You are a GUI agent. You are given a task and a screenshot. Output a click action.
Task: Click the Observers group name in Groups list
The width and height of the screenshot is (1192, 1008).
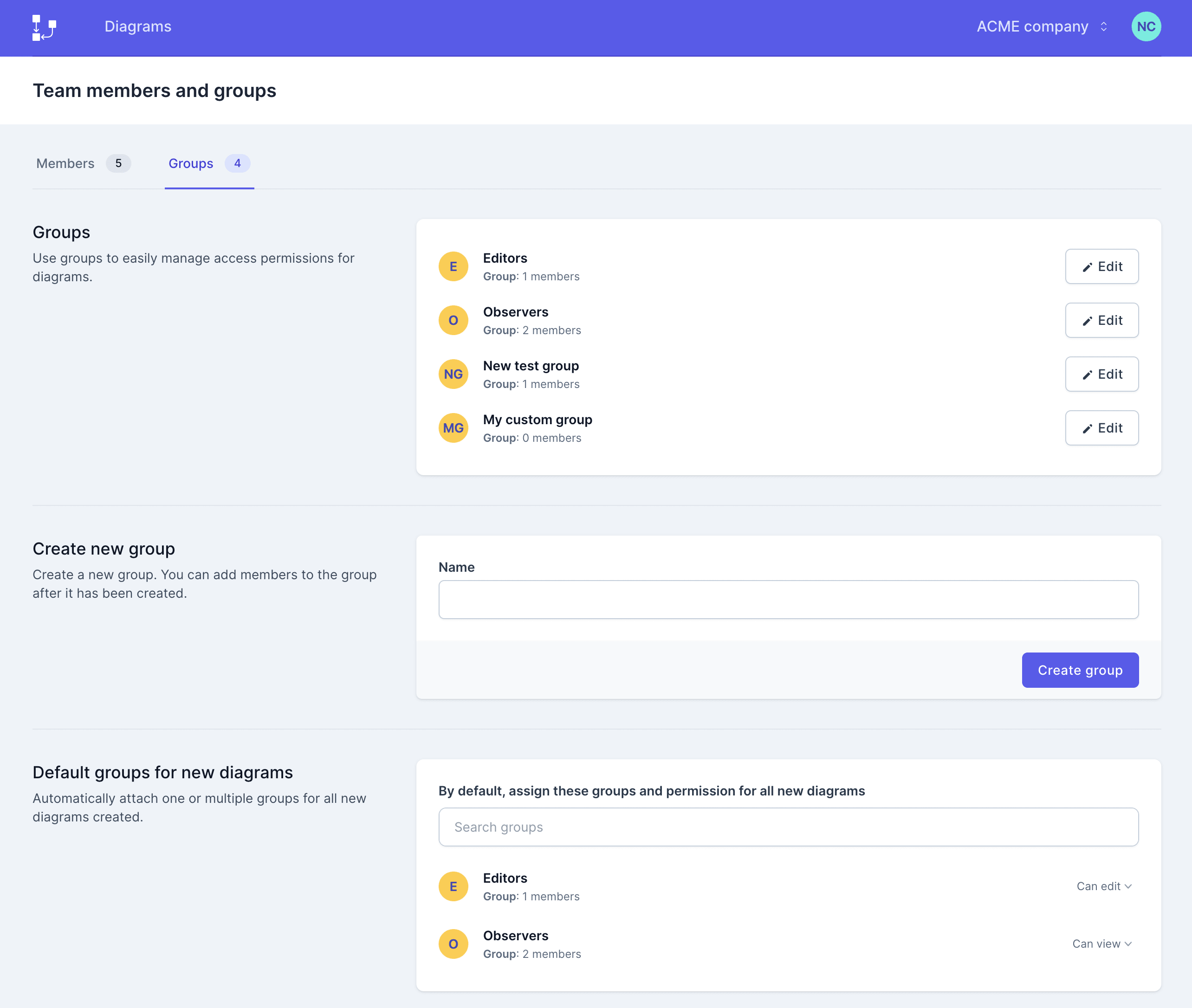(515, 312)
